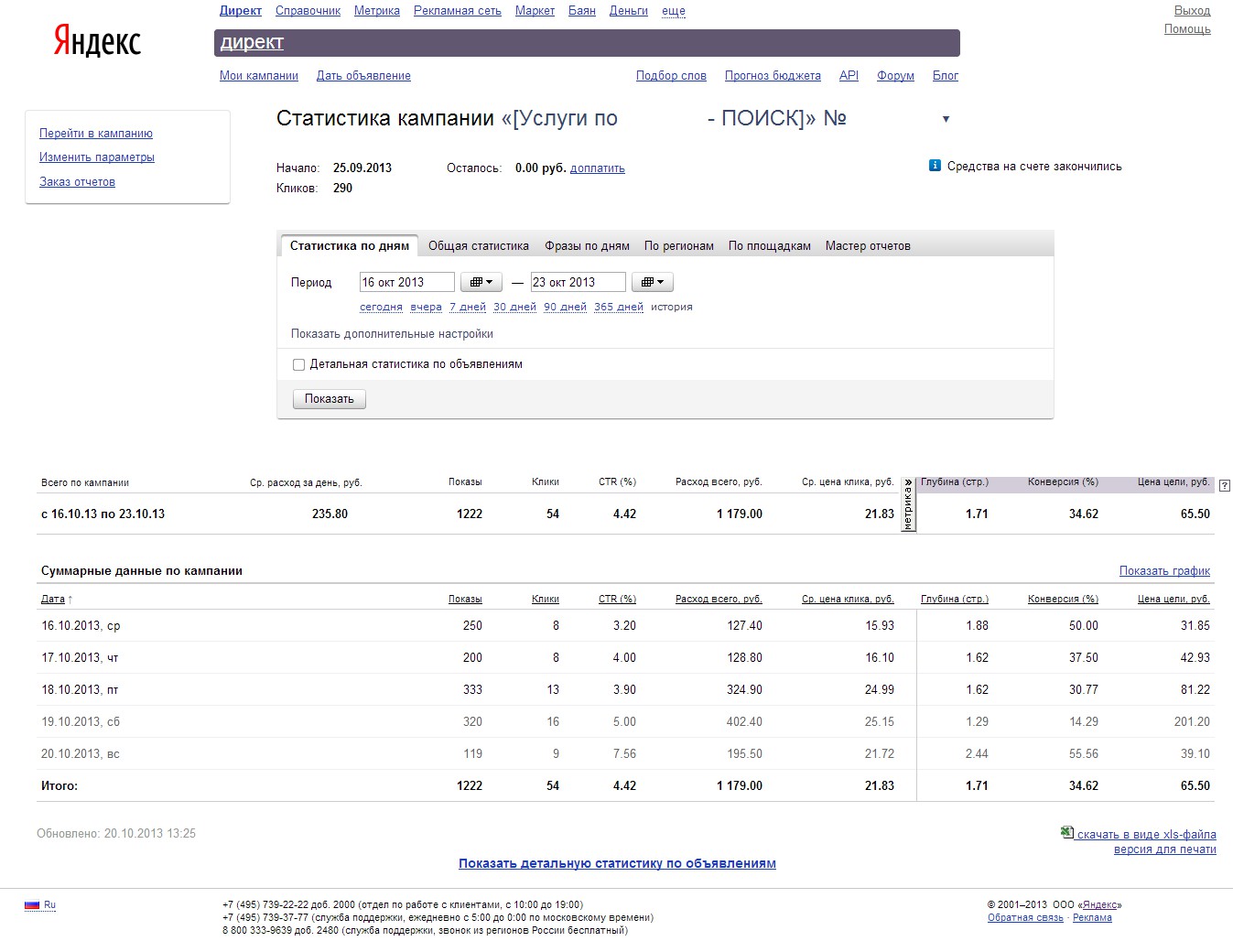Switch to the Фразы по дням tab
1233x952 pixels.
pyautogui.click(x=587, y=245)
